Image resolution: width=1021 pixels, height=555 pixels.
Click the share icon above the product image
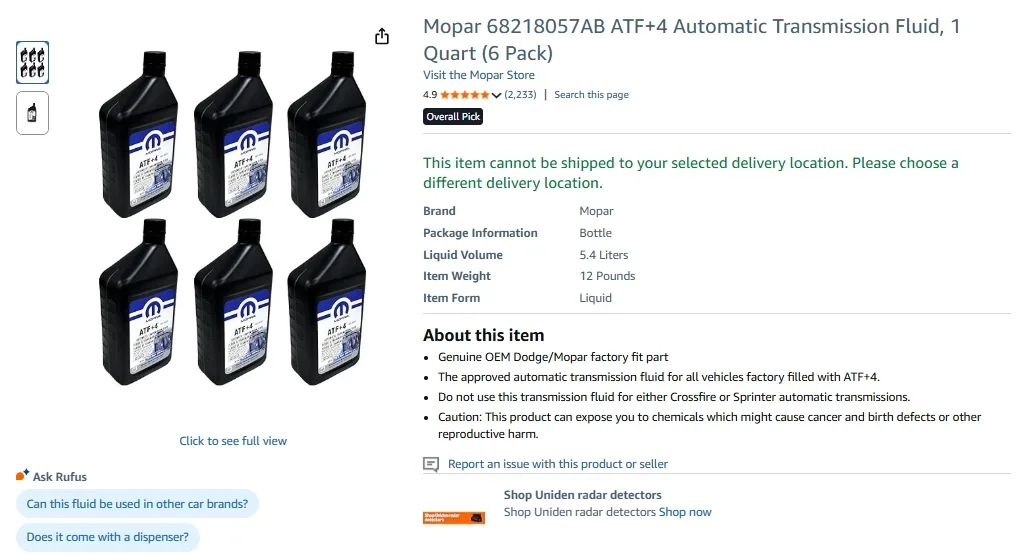[x=382, y=36]
